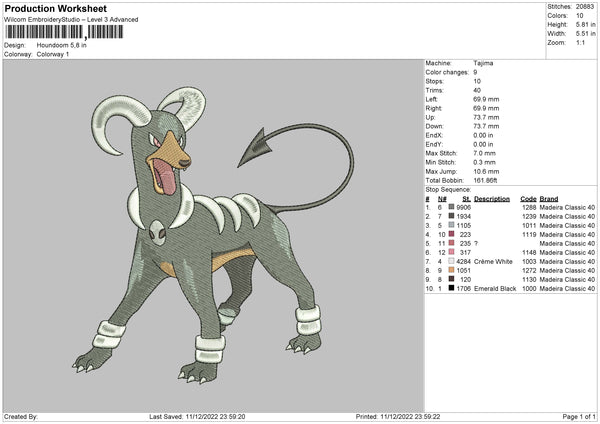The height and width of the screenshot is (424, 600).
Task: Click the stitch count '20883'
Action: [585, 7]
